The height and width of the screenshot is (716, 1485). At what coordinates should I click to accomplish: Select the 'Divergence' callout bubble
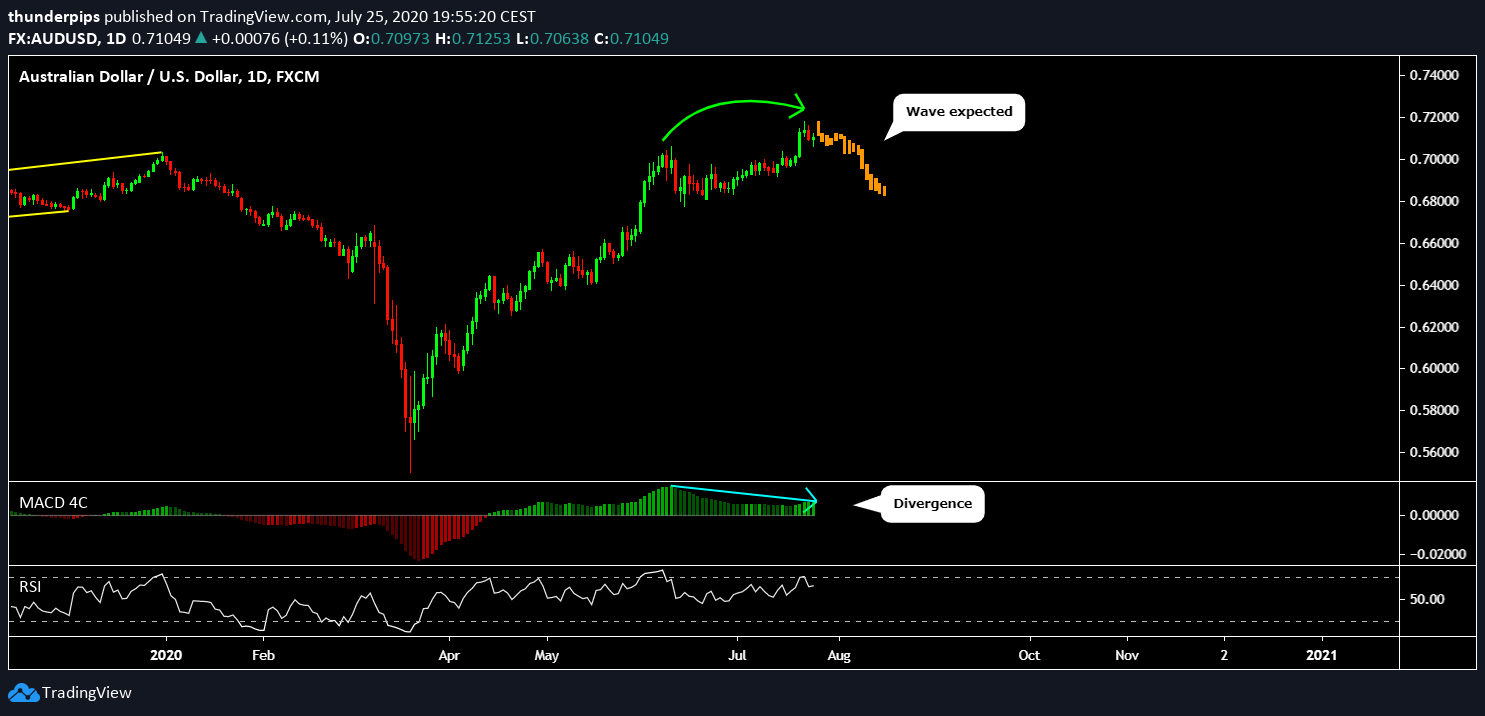[x=932, y=504]
